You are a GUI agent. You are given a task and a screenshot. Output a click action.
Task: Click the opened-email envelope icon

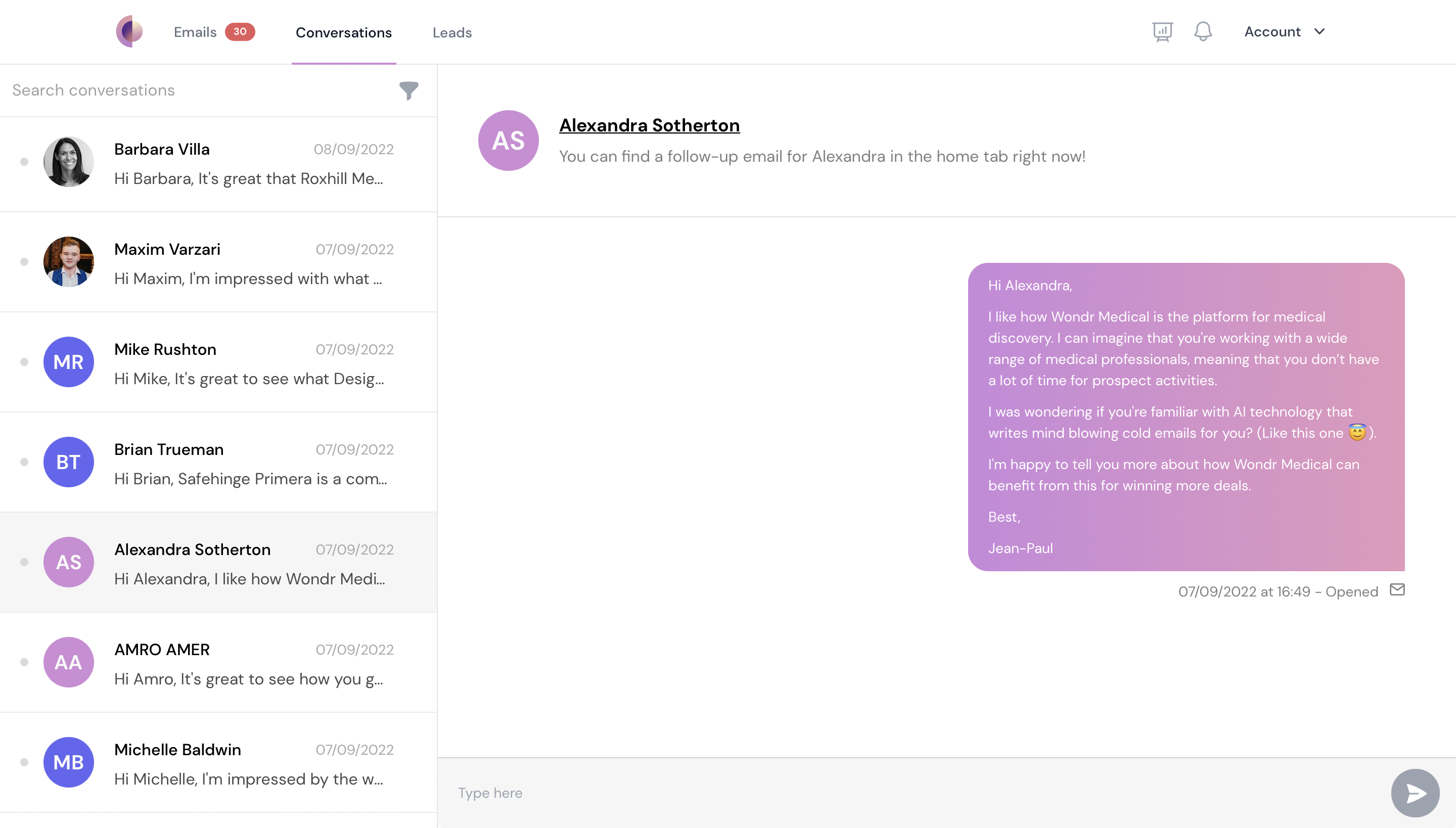click(x=1398, y=590)
